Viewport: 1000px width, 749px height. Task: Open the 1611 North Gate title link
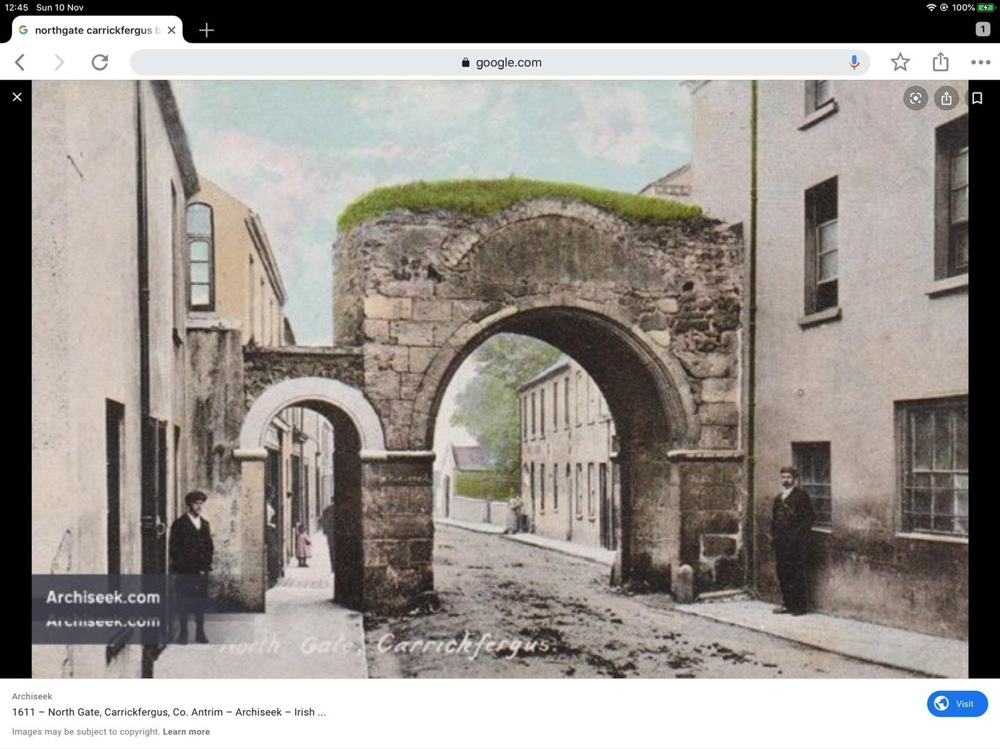click(x=168, y=712)
